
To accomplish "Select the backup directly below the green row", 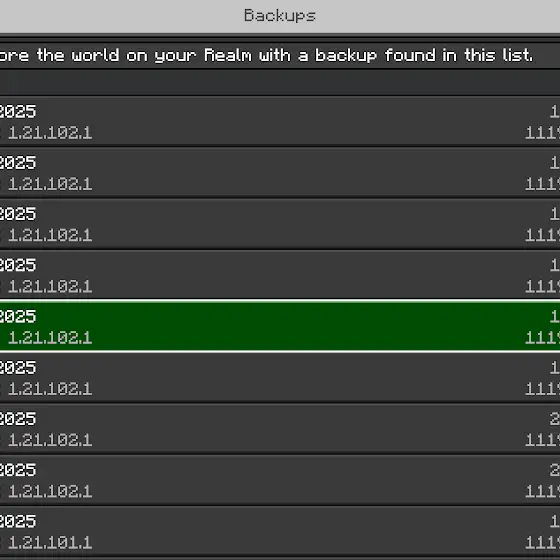I will [280, 378].
